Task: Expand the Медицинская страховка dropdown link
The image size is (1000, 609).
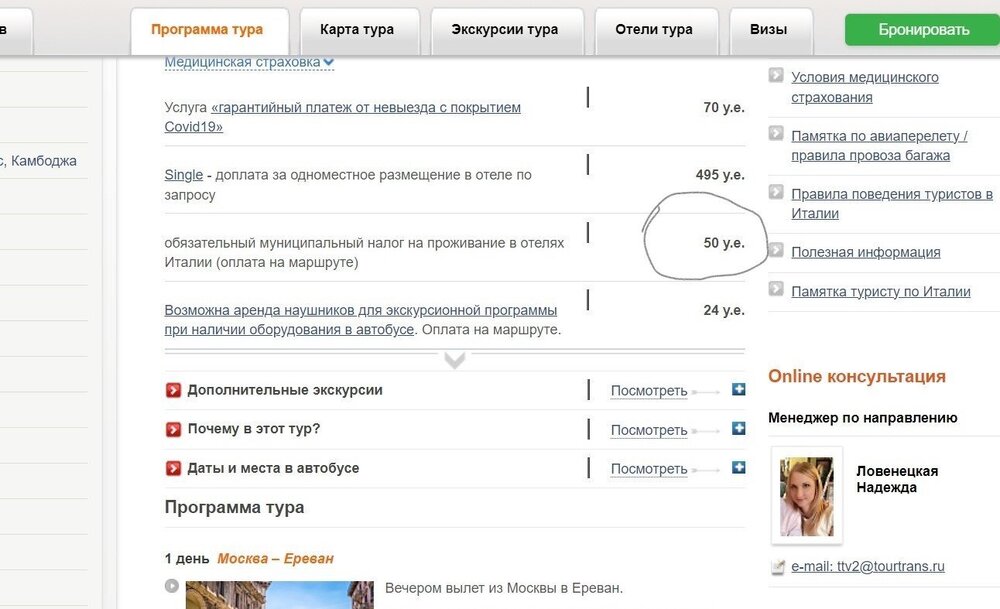Action: (249, 62)
